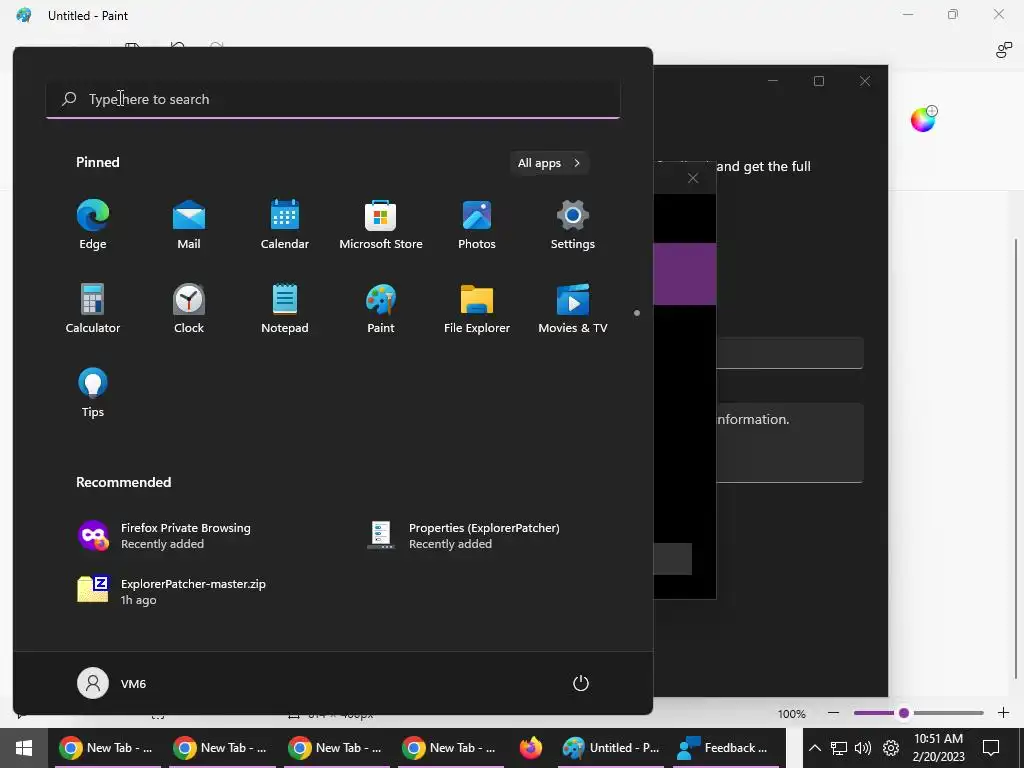This screenshot has width=1024, height=768.
Task: Close the small dialog with X button
Action: point(693,178)
